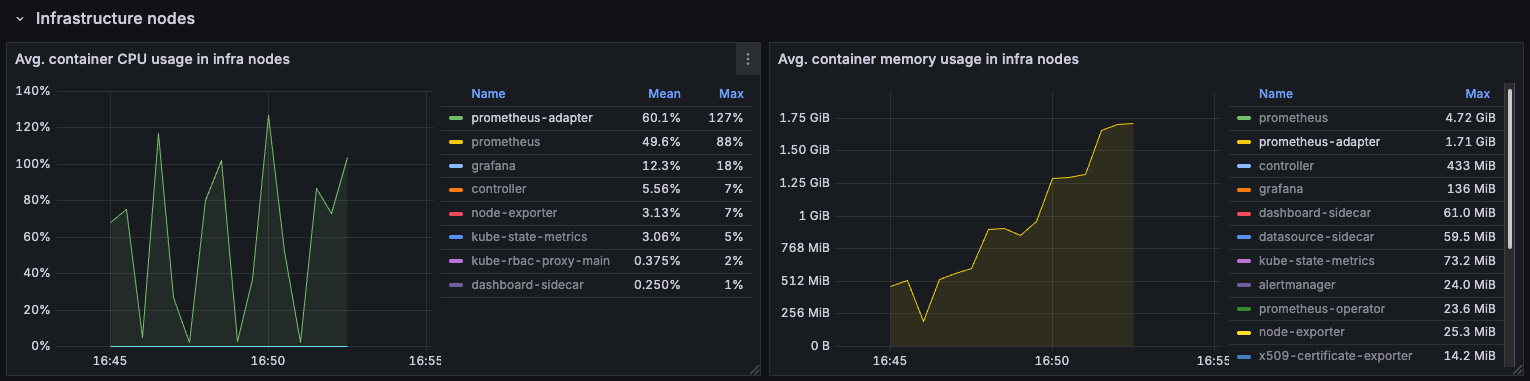This screenshot has width=1530, height=381.
Task: Toggle x509-certificate-exporter series in memory legend
Action: (x=1336, y=356)
